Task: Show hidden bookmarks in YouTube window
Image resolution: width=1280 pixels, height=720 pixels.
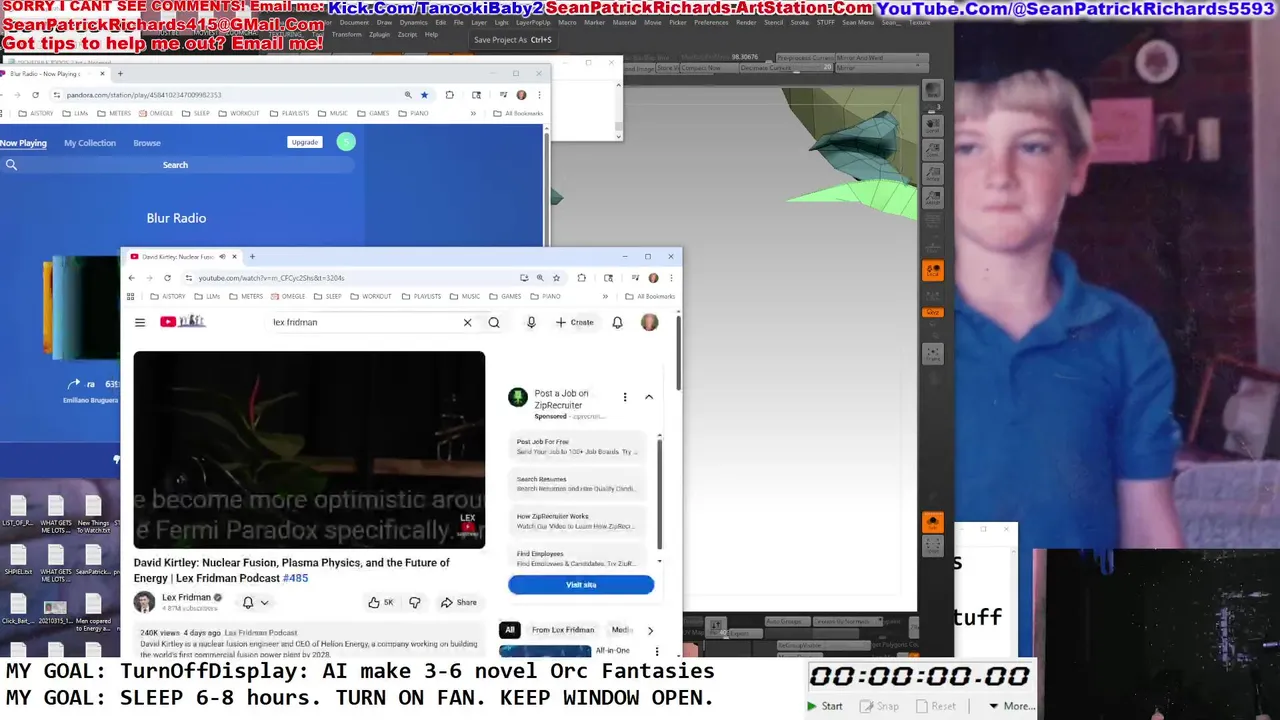Action: point(605,296)
